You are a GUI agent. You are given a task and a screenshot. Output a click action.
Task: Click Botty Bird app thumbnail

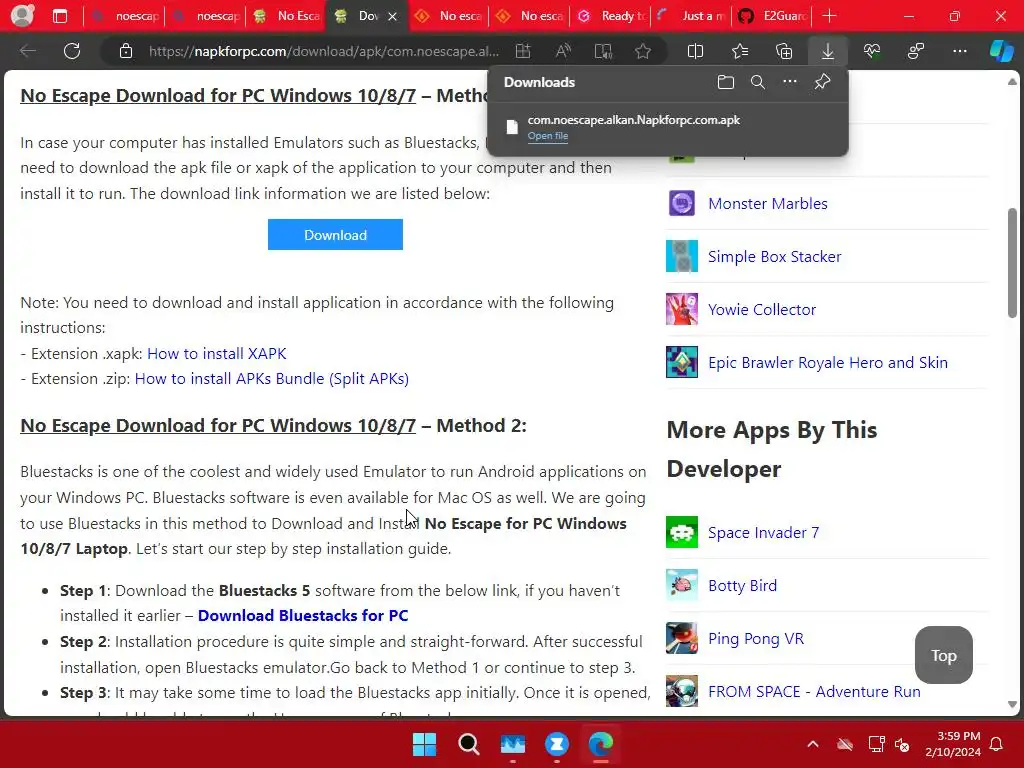click(682, 585)
